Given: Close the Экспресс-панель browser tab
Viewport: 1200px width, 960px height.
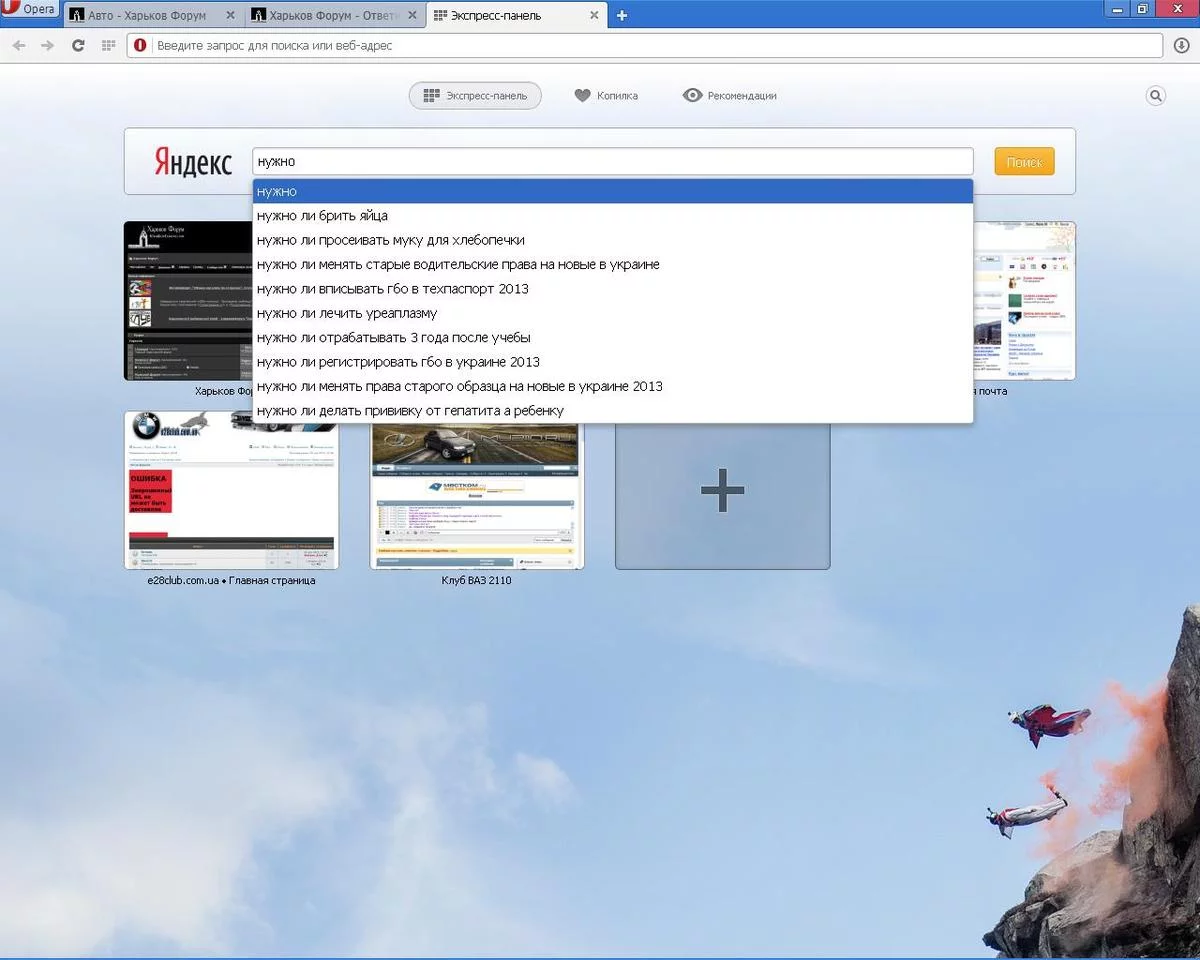Looking at the screenshot, I should (595, 16).
